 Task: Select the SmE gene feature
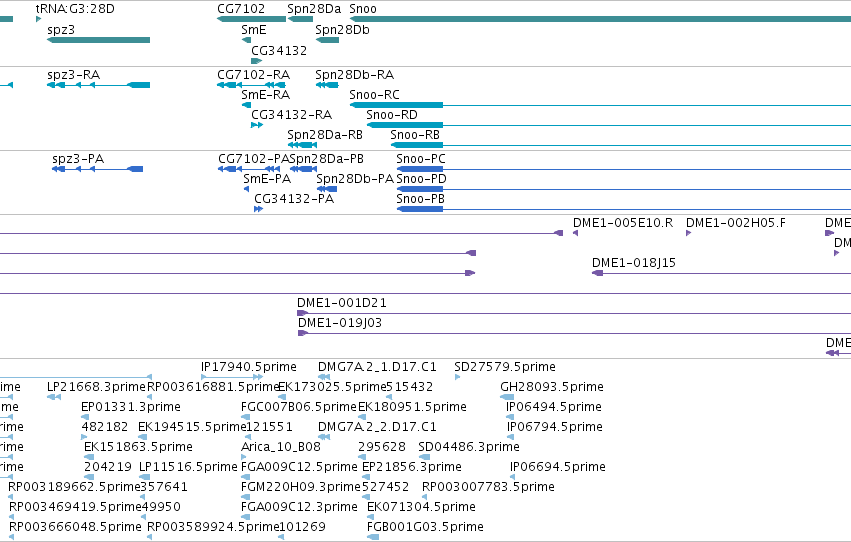point(246,40)
